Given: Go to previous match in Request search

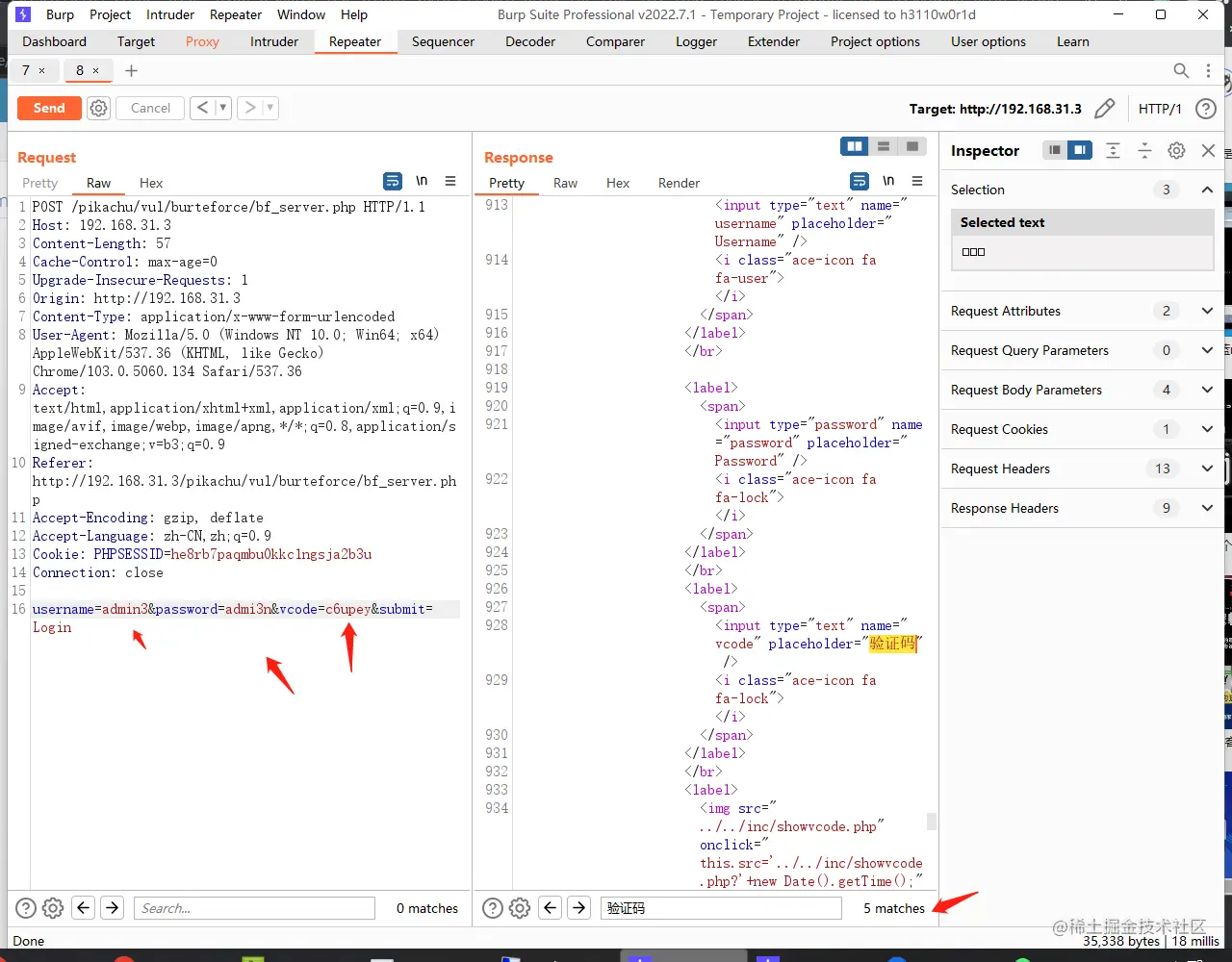Looking at the screenshot, I should click(84, 907).
